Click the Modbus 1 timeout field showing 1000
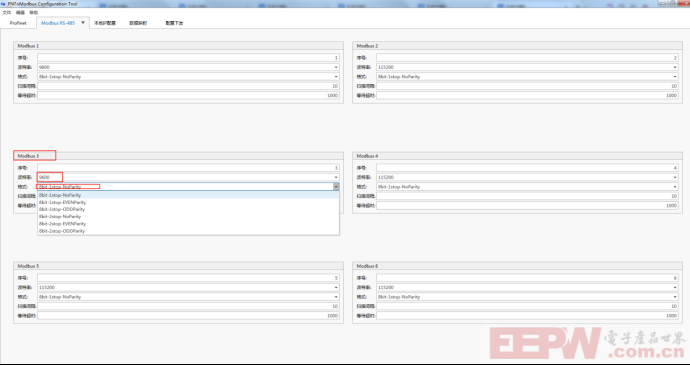Screen dimensions: 690x365 pyautogui.click(x=188, y=96)
